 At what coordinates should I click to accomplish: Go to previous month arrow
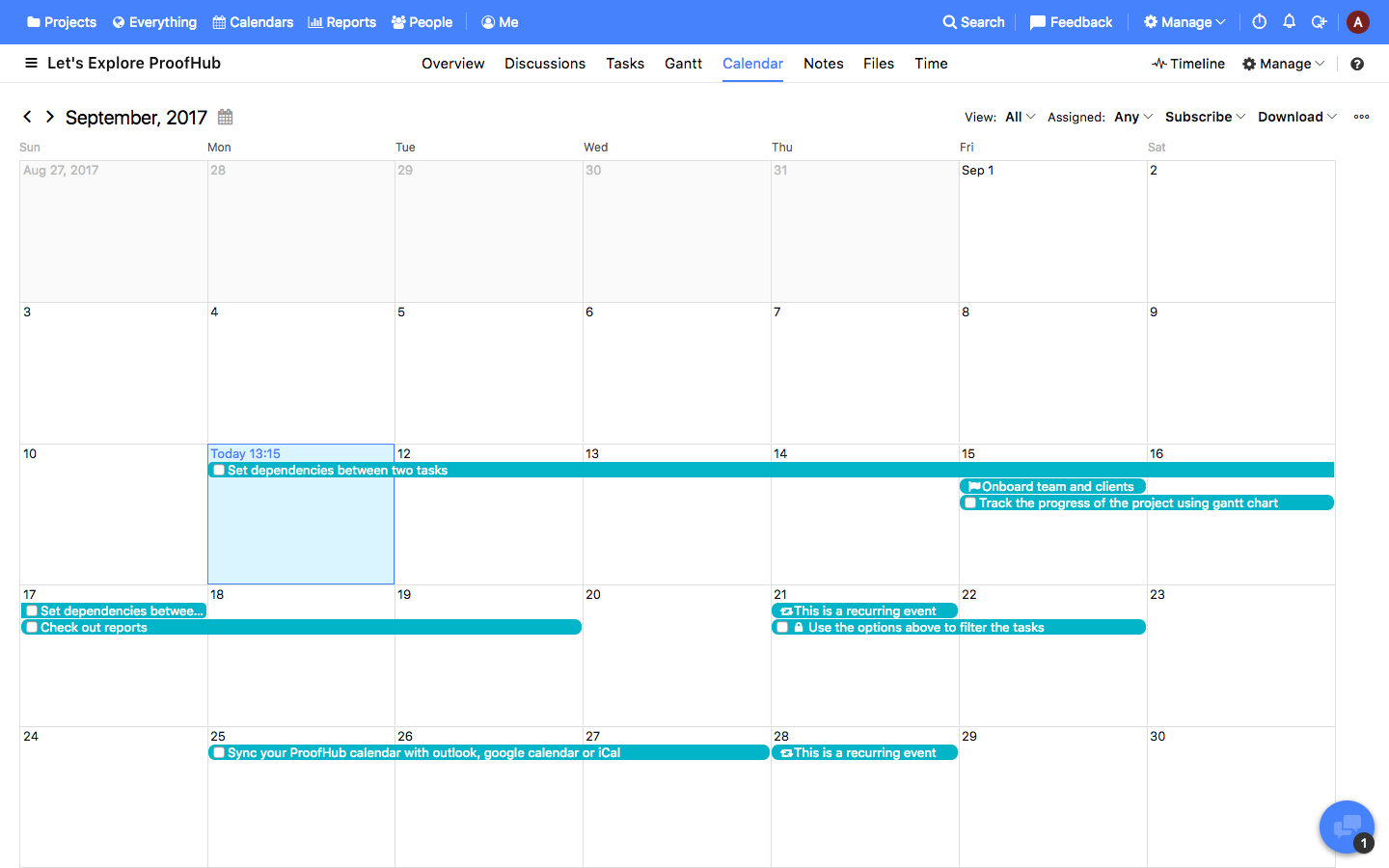27,117
